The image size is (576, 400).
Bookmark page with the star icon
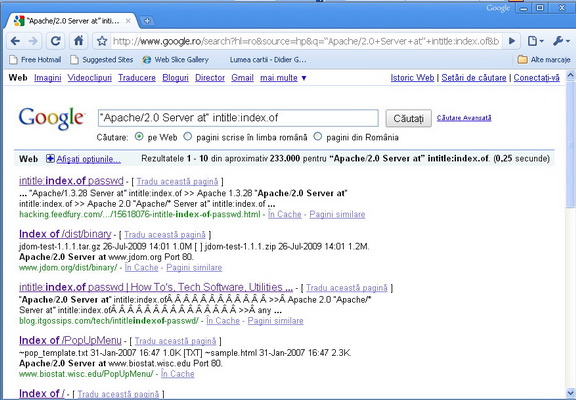(102, 41)
